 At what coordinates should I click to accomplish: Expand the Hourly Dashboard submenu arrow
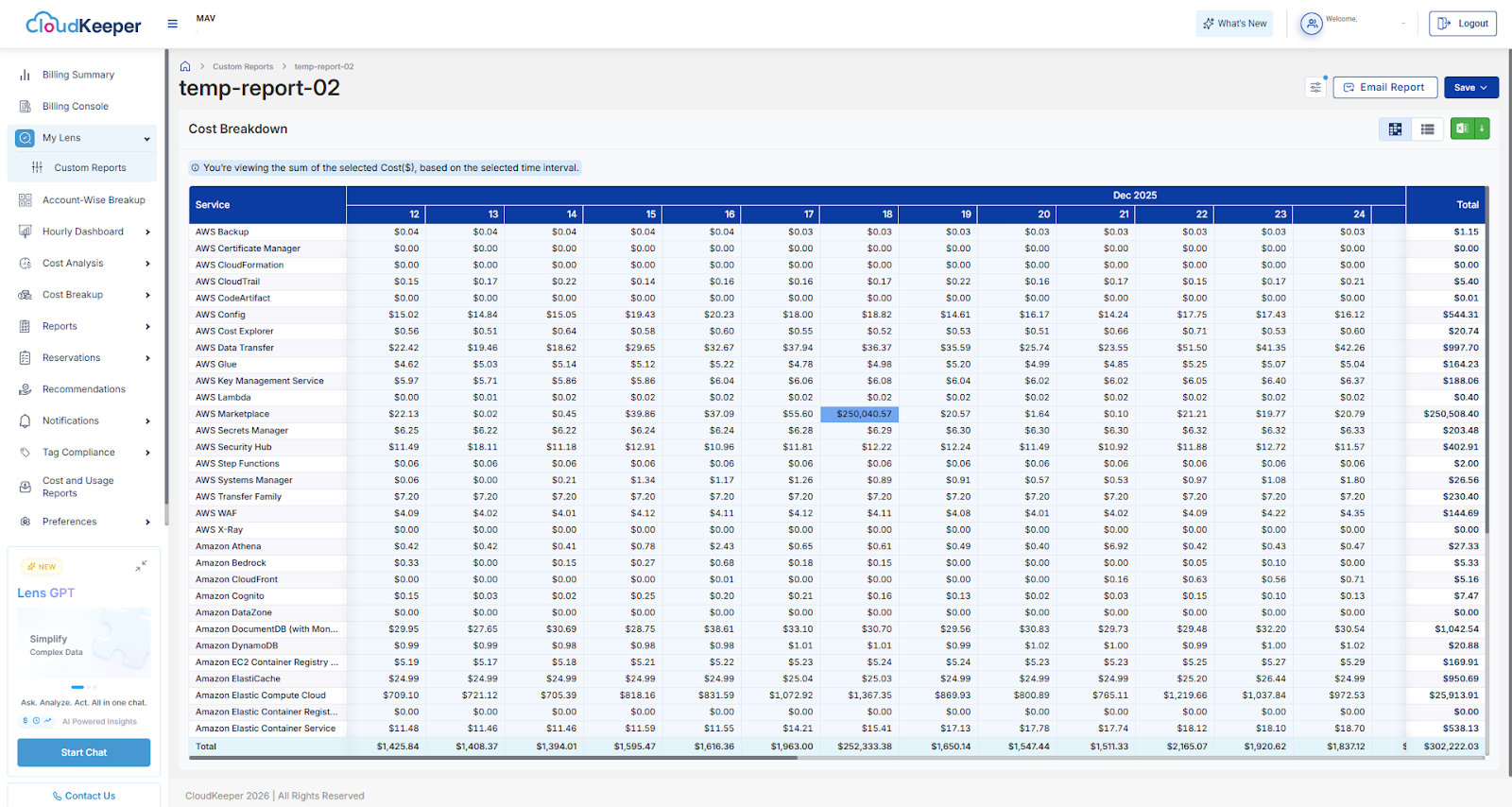point(147,232)
